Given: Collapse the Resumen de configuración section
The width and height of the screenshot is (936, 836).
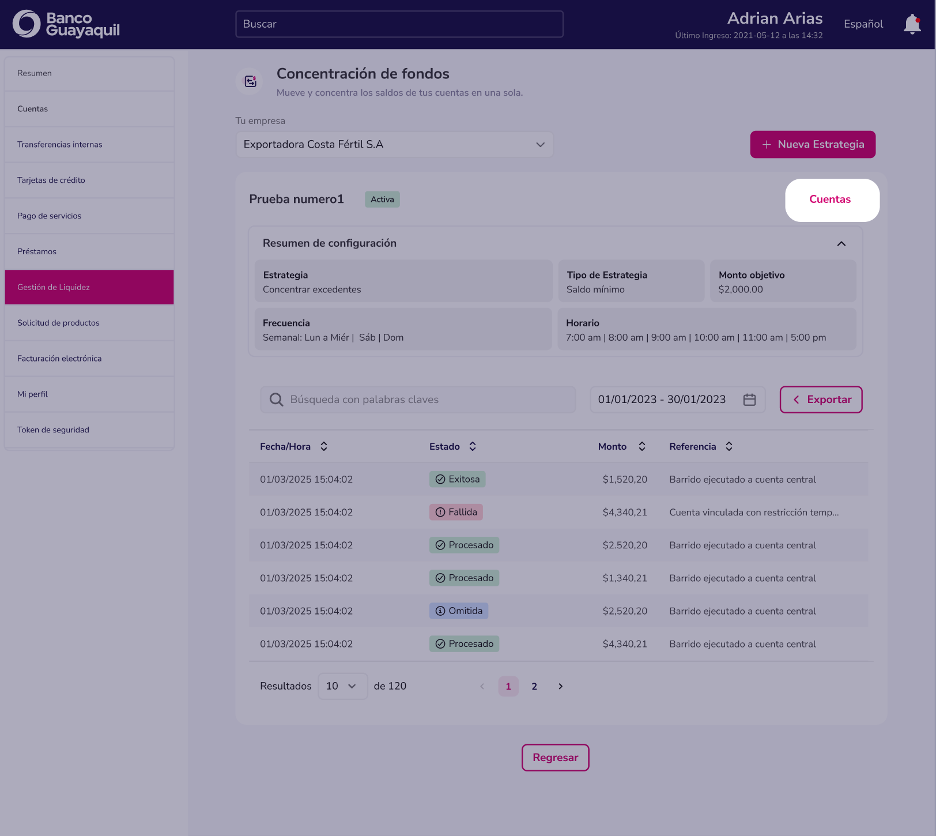Looking at the screenshot, I should tap(841, 244).
